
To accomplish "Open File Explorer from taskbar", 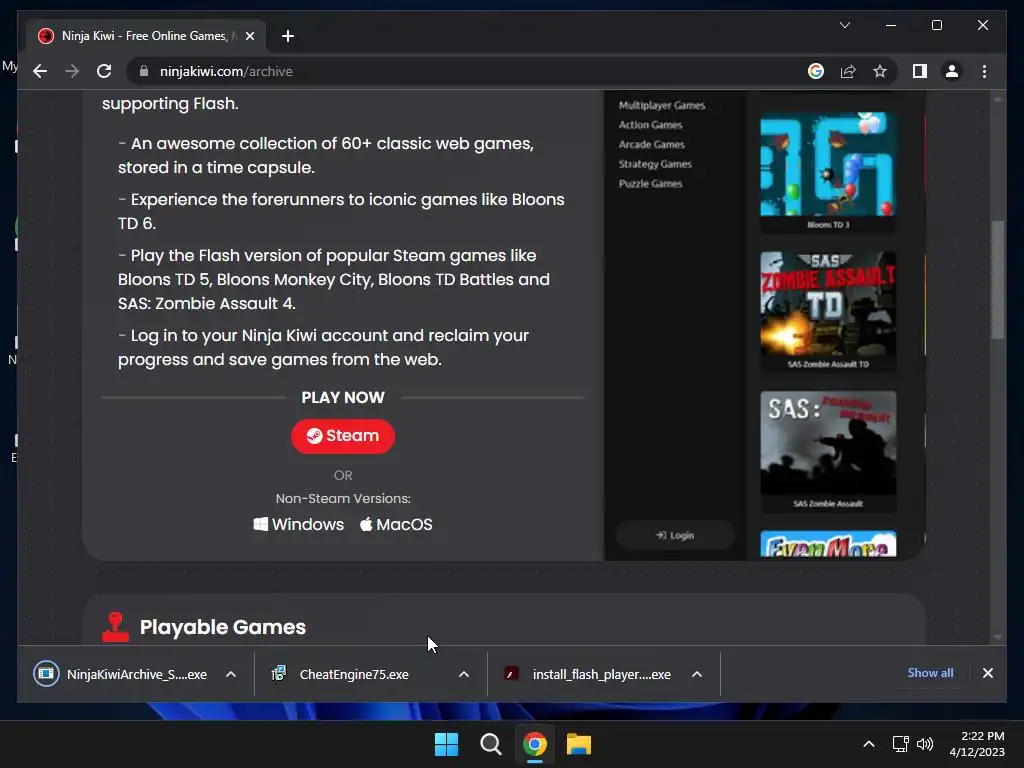I will click(x=579, y=744).
